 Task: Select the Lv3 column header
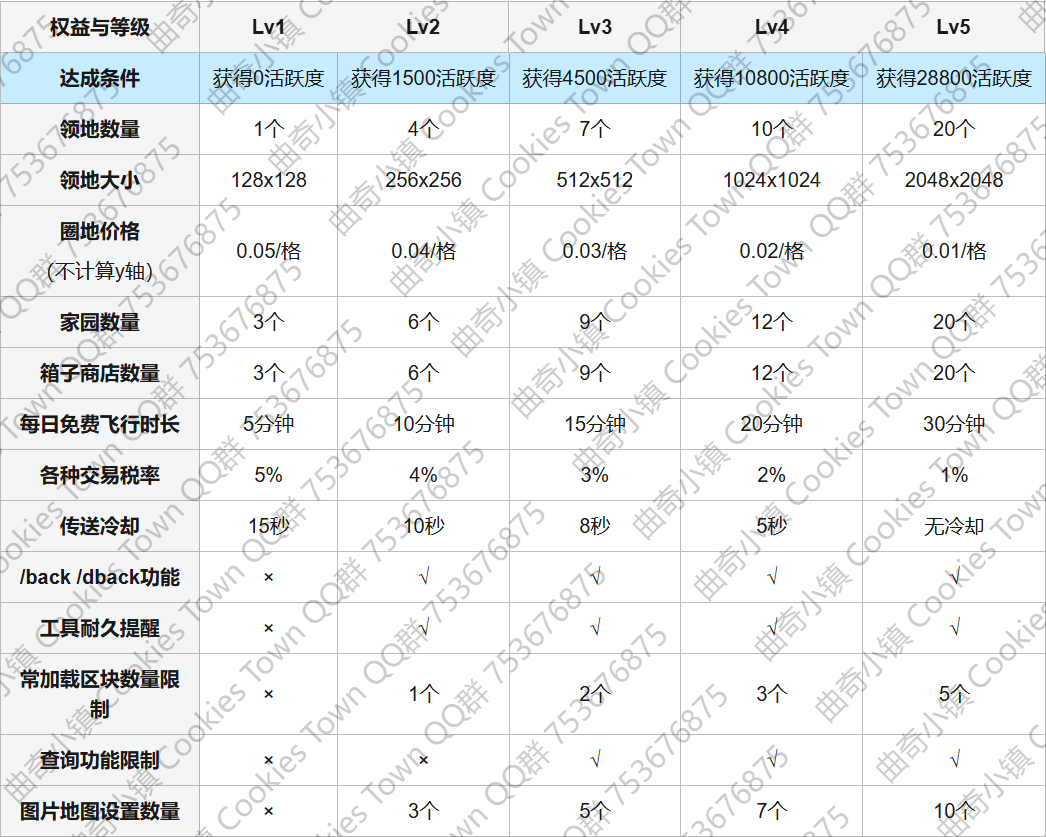point(594,27)
